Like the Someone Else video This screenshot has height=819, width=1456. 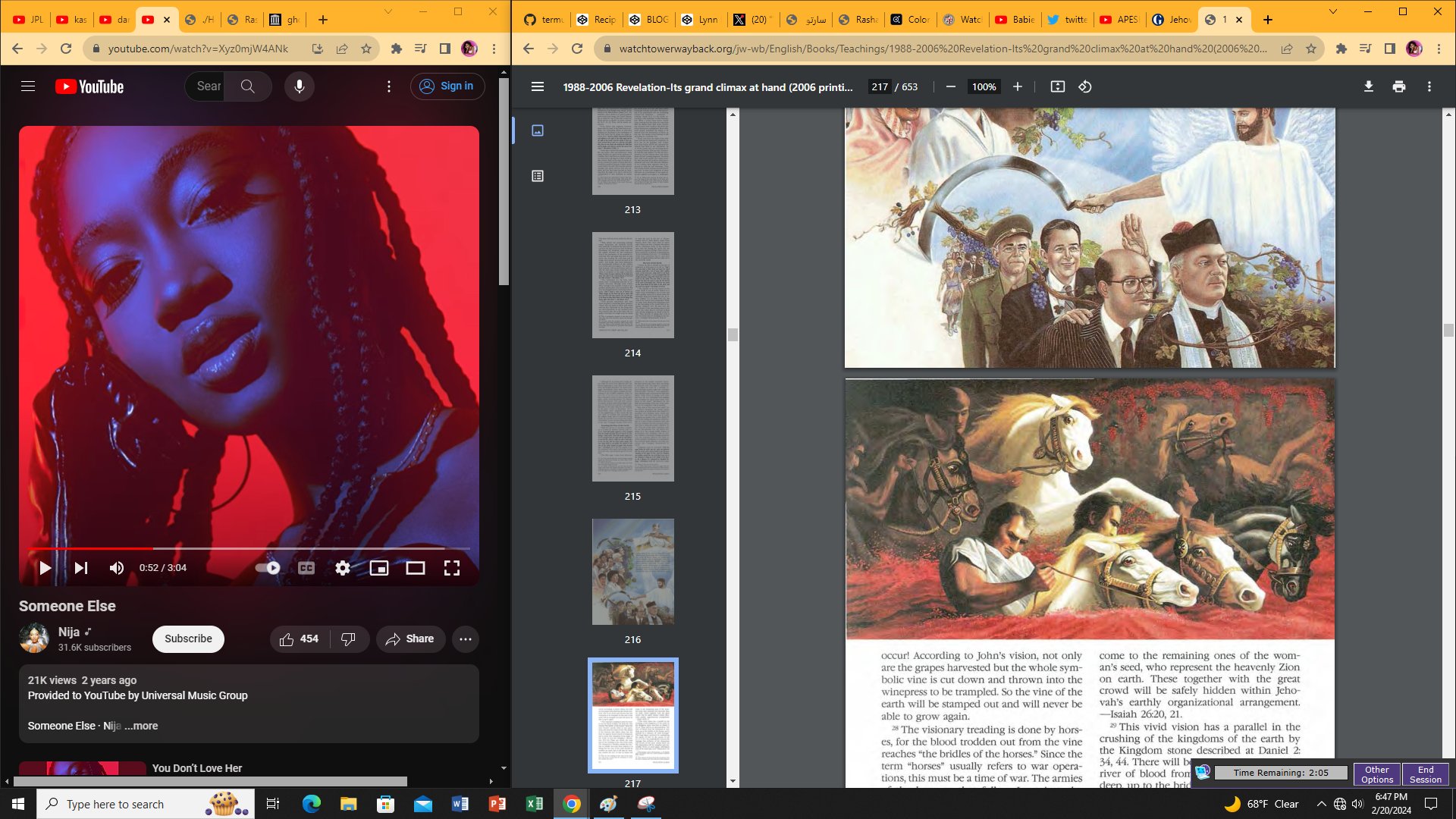point(299,639)
